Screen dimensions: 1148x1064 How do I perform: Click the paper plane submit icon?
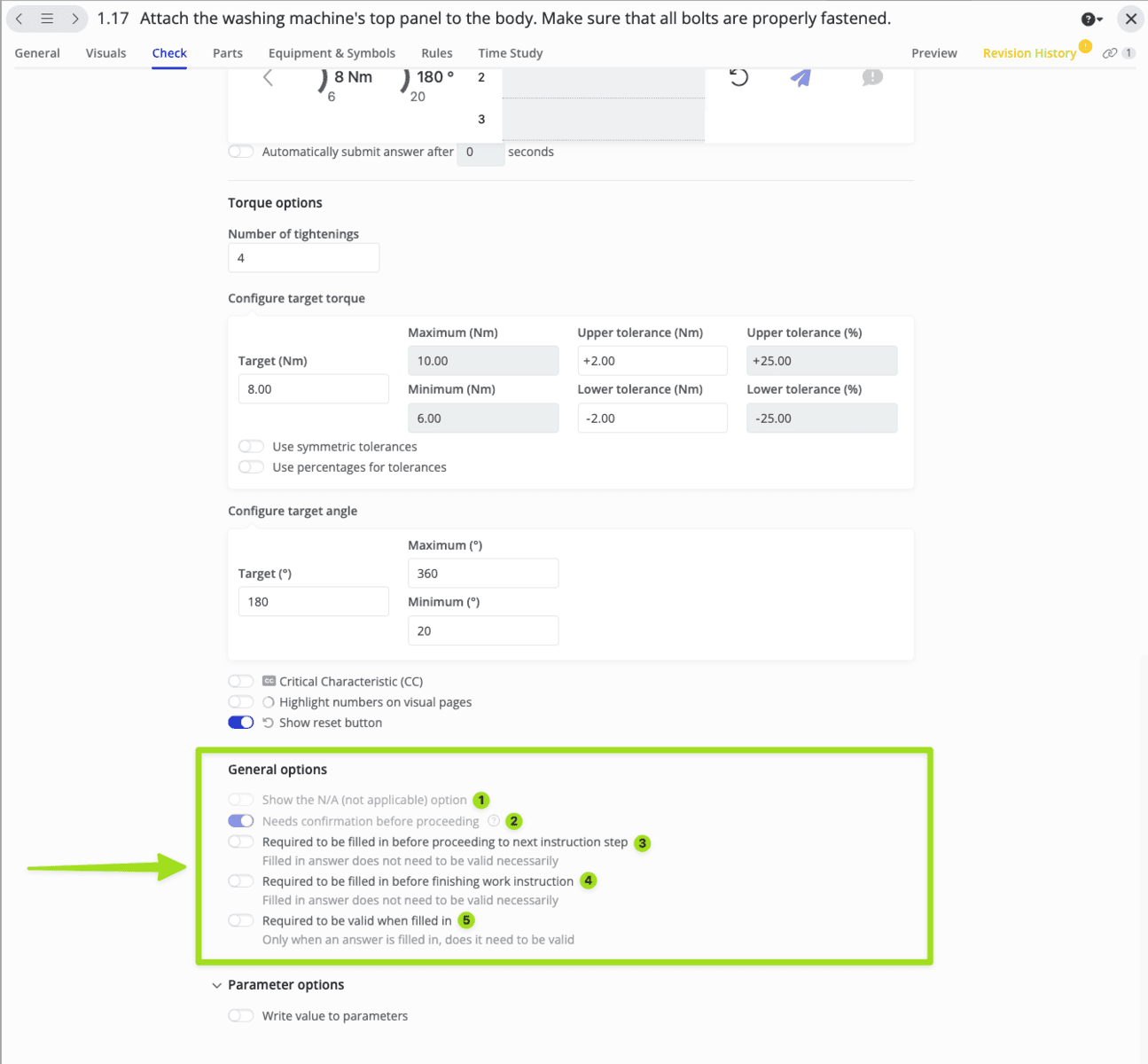pyautogui.click(x=800, y=78)
